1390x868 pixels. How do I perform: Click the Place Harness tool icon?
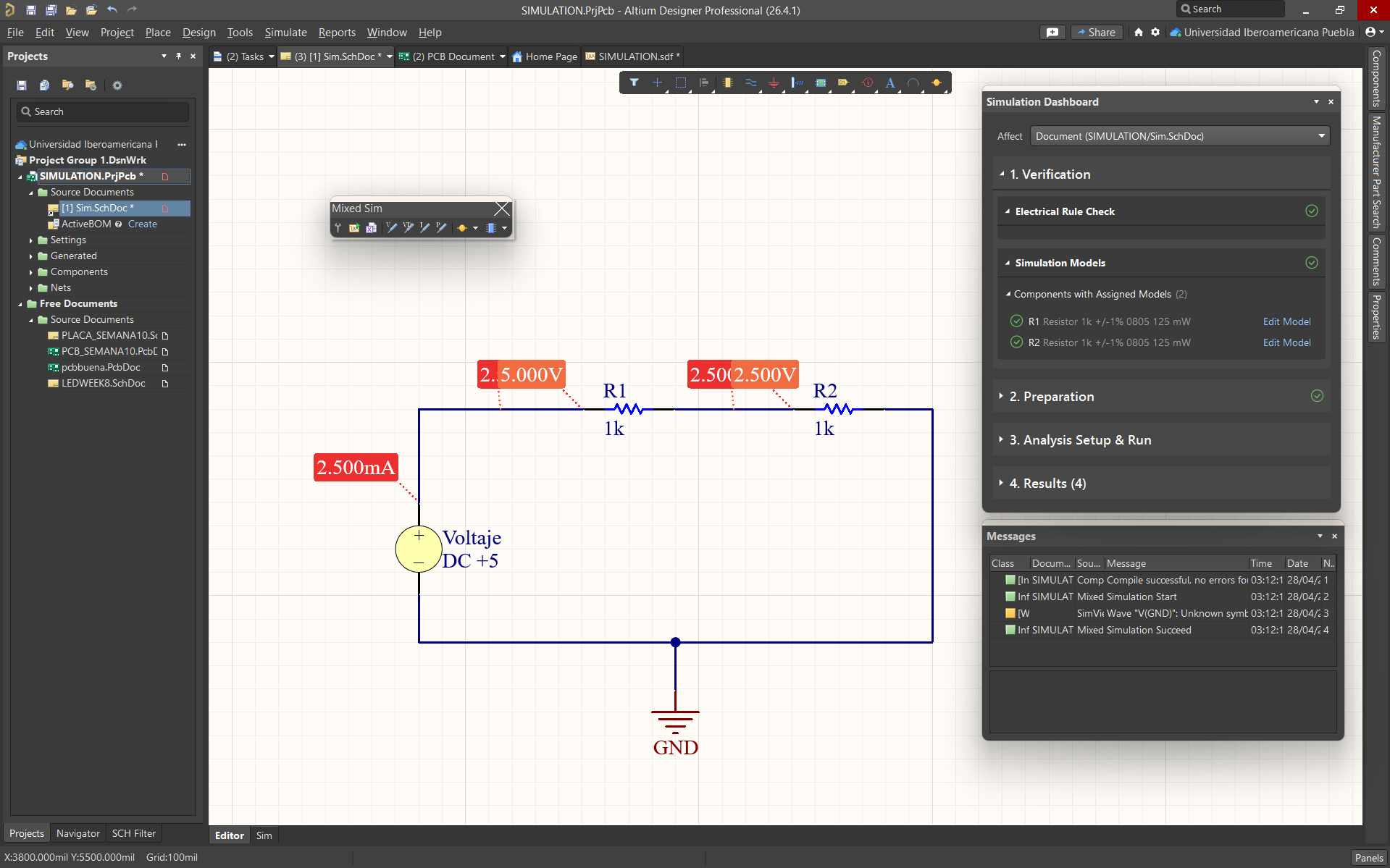click(x=797, y=83)
